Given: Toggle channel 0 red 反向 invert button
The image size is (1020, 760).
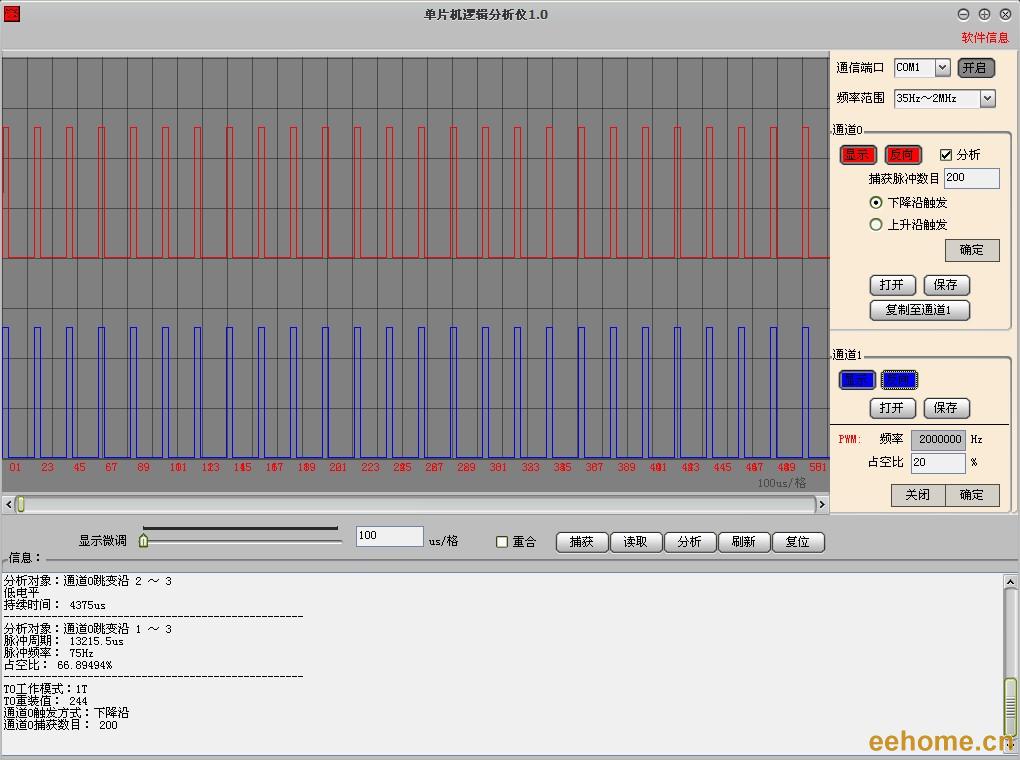Looking at the screenshot, I should pos(902,155).
